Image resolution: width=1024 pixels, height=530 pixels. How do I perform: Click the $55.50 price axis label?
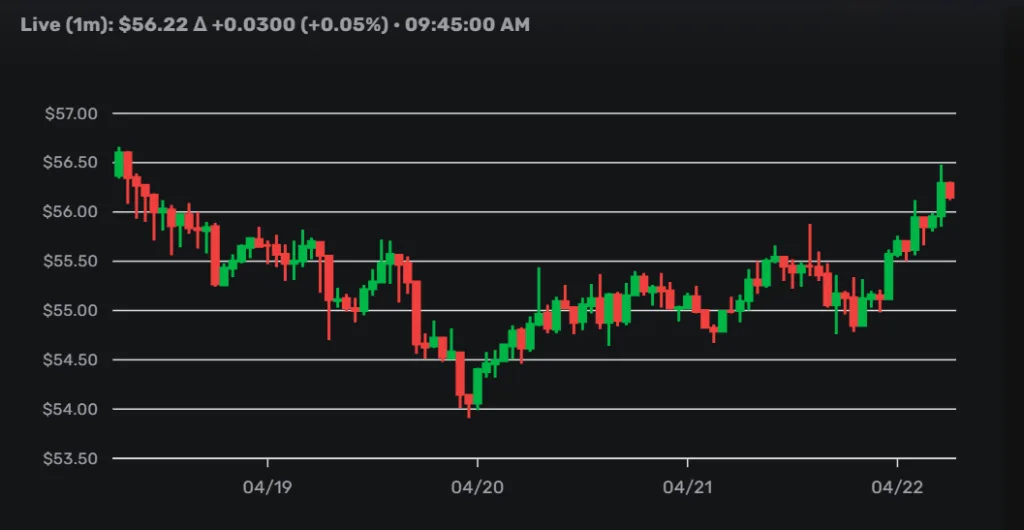point(71,262)
